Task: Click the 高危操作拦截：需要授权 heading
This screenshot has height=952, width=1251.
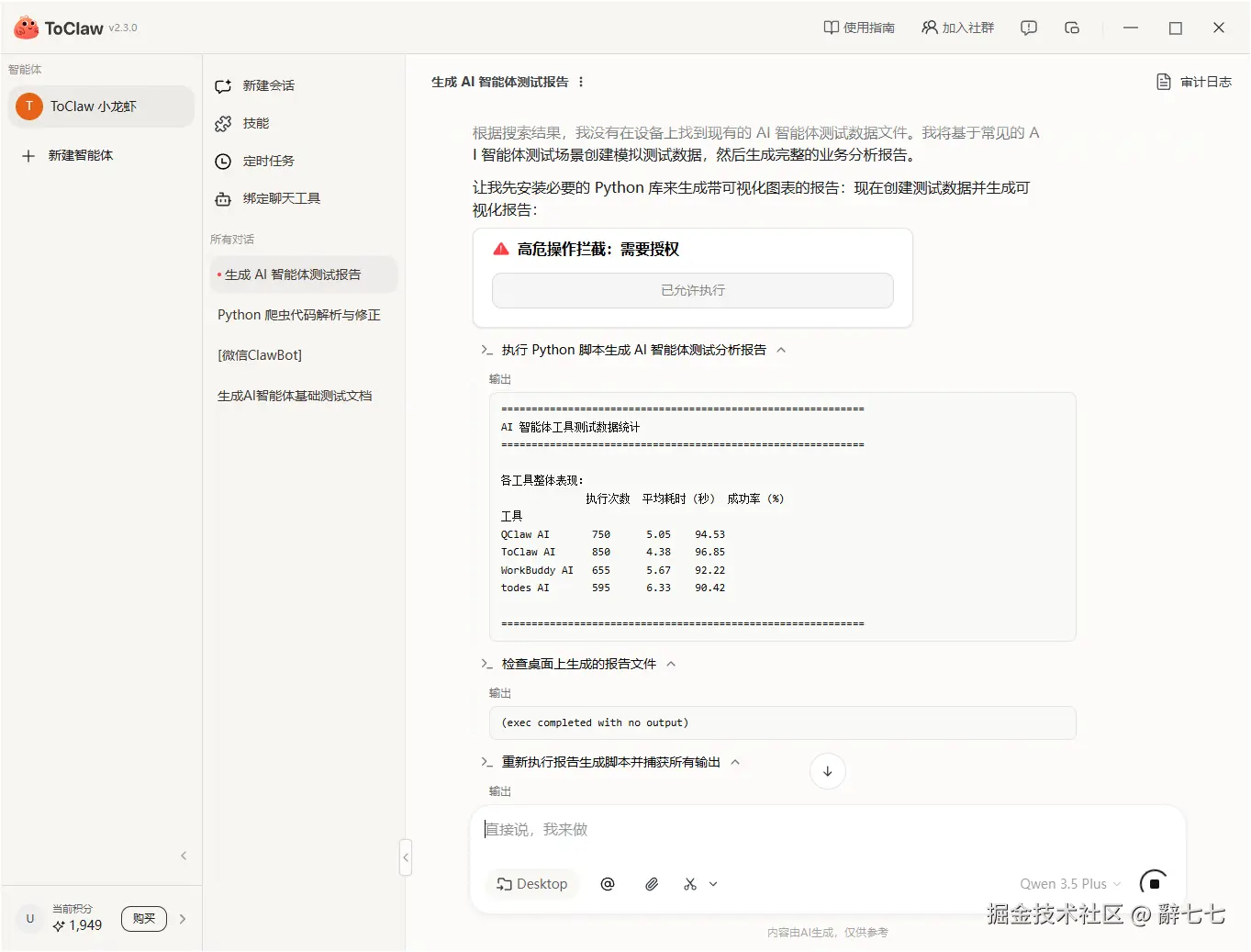Action: 598,249
